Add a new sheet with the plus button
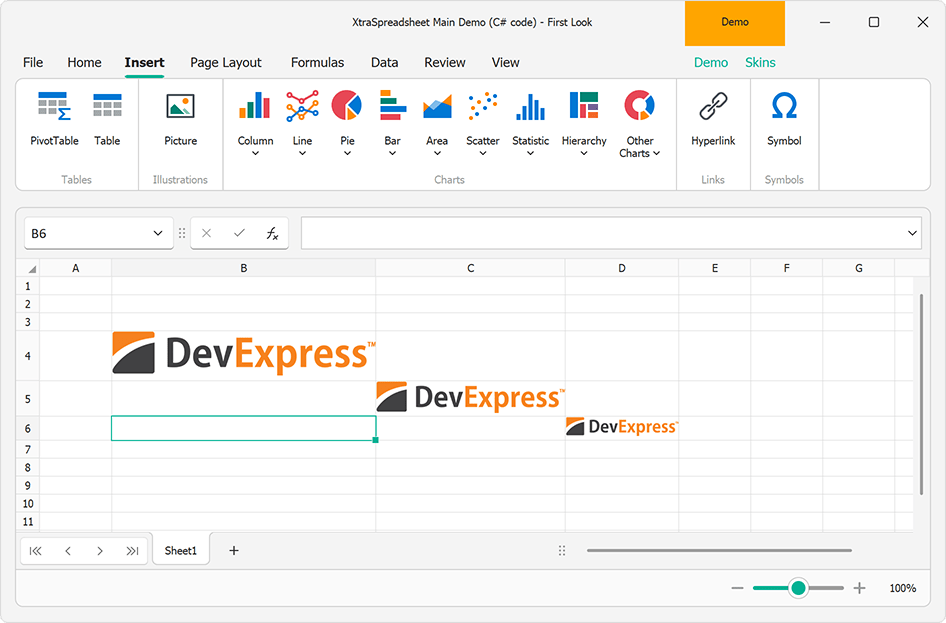This screenshot has width=946, height=623. click(233, 549)
